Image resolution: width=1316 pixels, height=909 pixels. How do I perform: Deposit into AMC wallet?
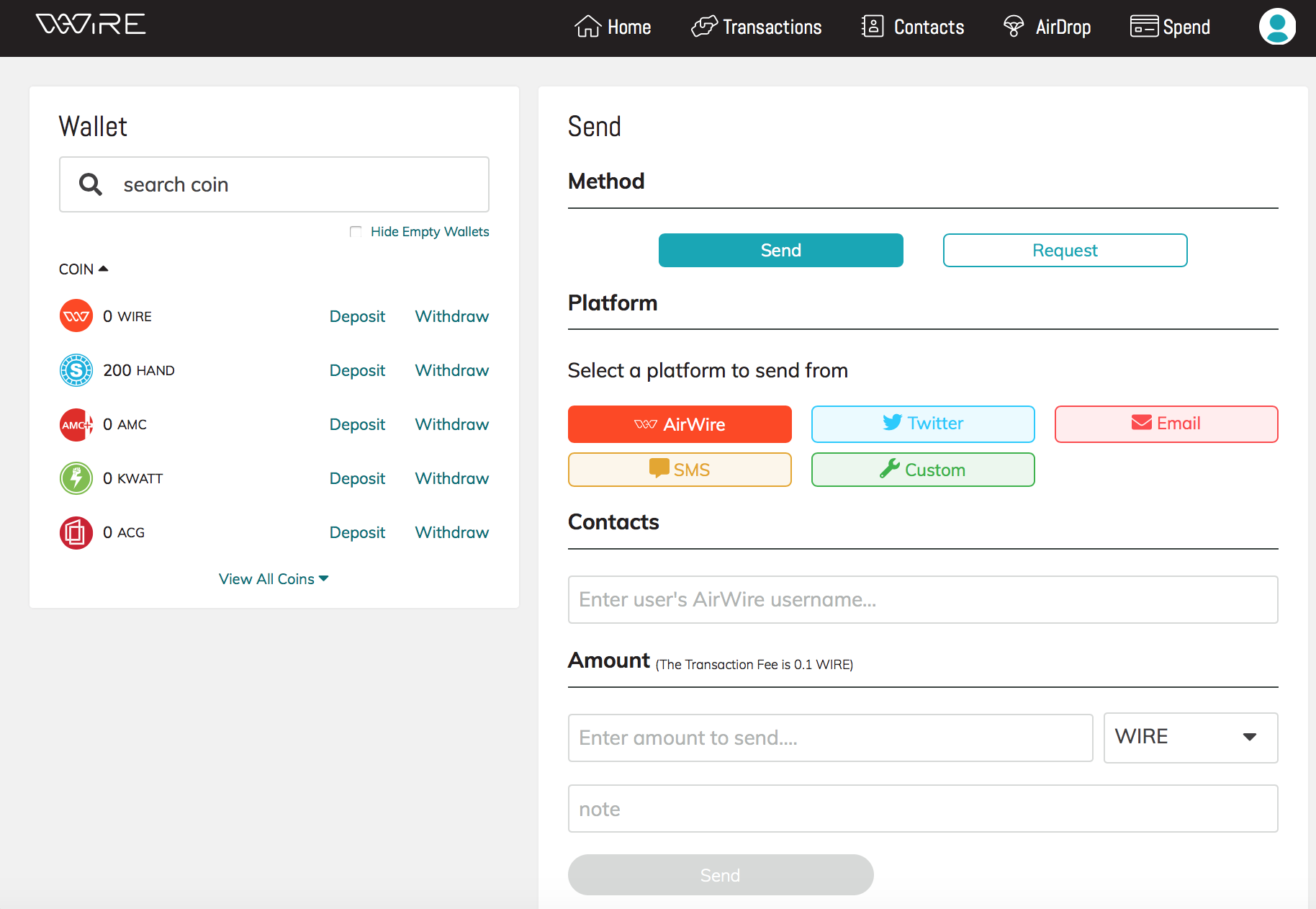[357, 424]
